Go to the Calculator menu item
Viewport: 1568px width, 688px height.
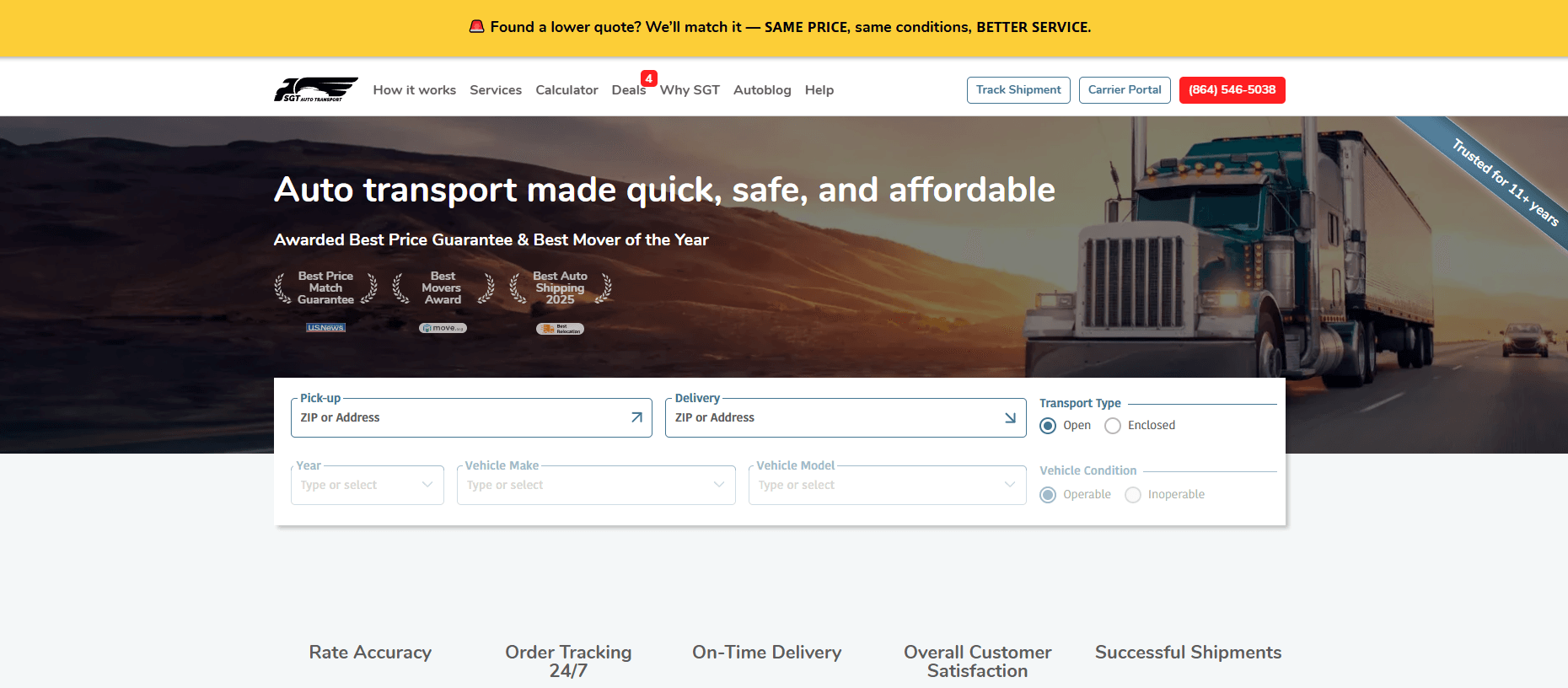click(x=567, y=90)
